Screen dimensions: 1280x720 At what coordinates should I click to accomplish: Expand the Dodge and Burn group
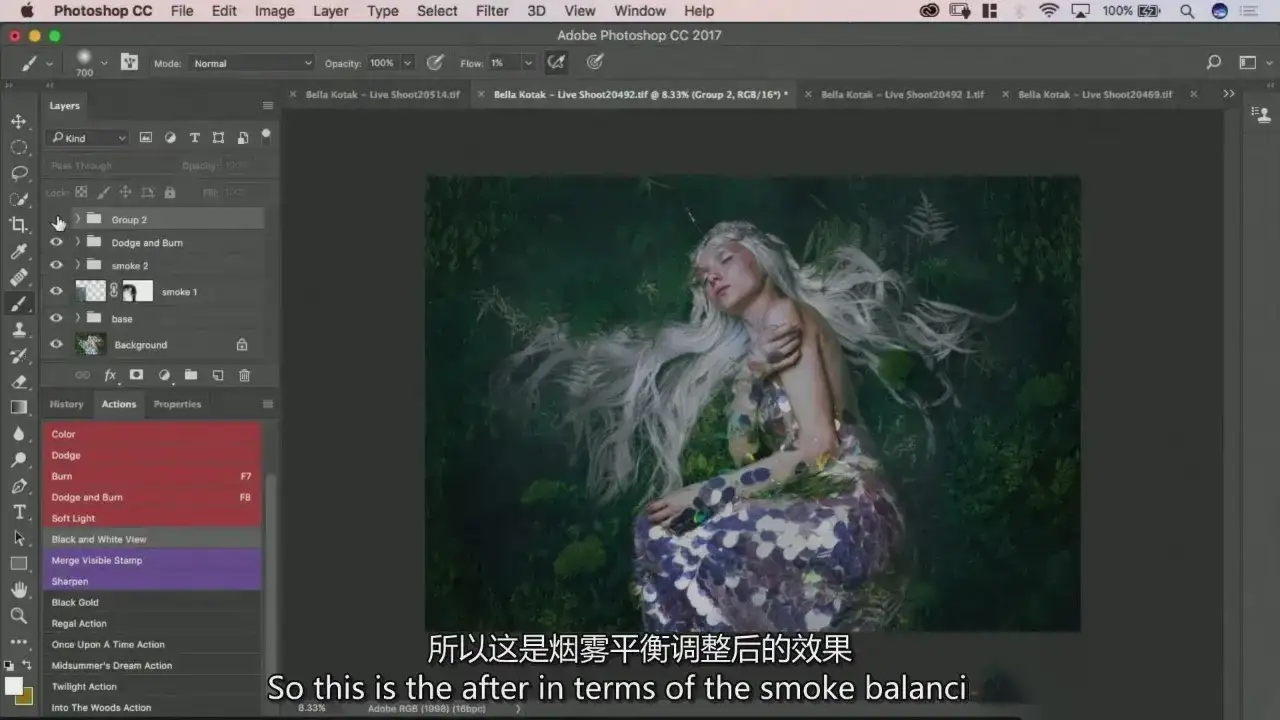click(x=77, y=242)
